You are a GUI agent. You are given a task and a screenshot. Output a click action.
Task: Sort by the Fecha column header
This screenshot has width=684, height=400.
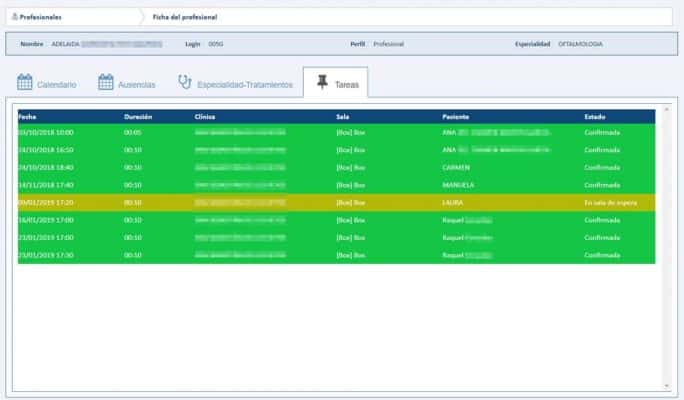pos(26,117)
